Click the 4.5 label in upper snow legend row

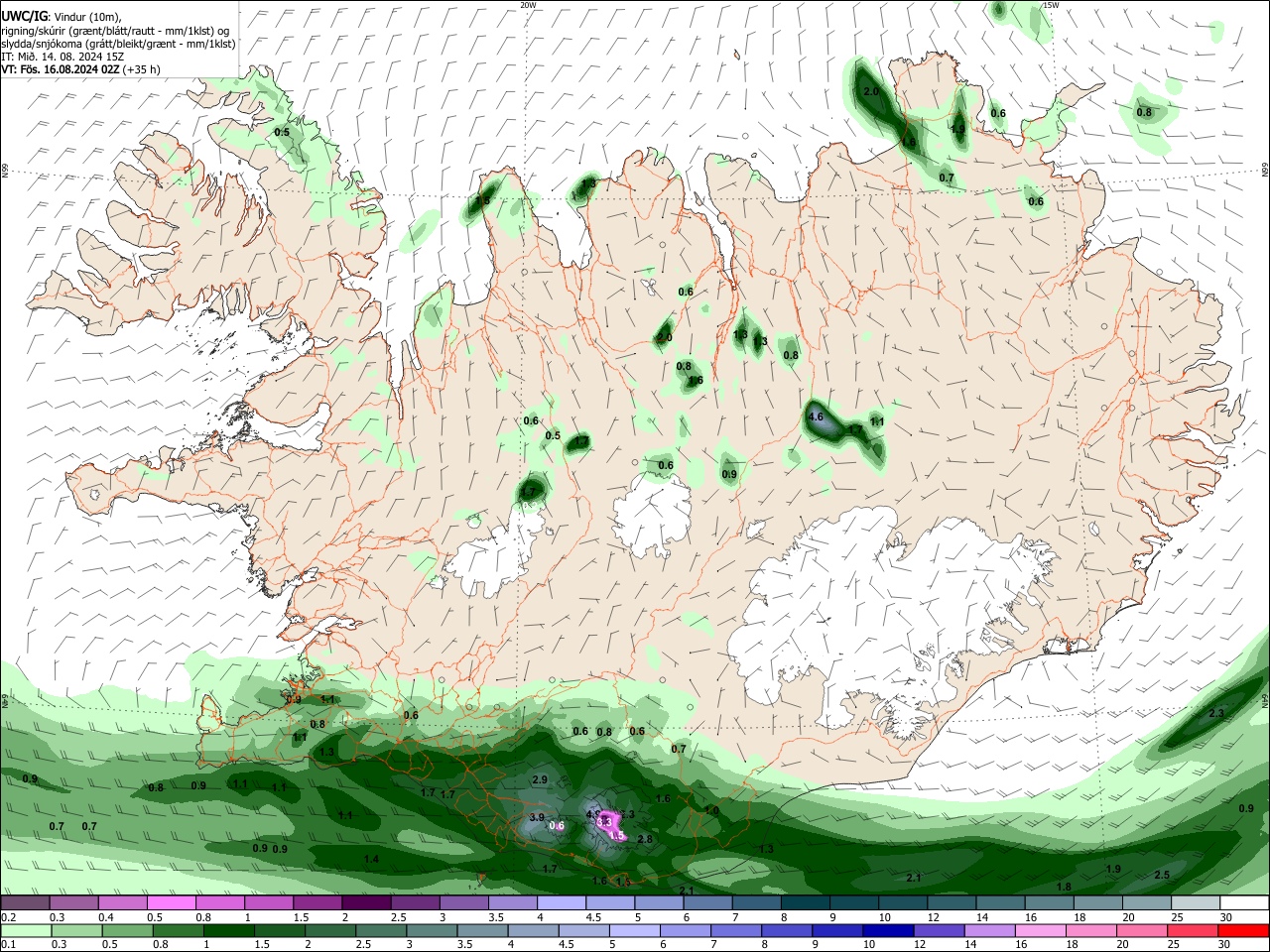593,917
